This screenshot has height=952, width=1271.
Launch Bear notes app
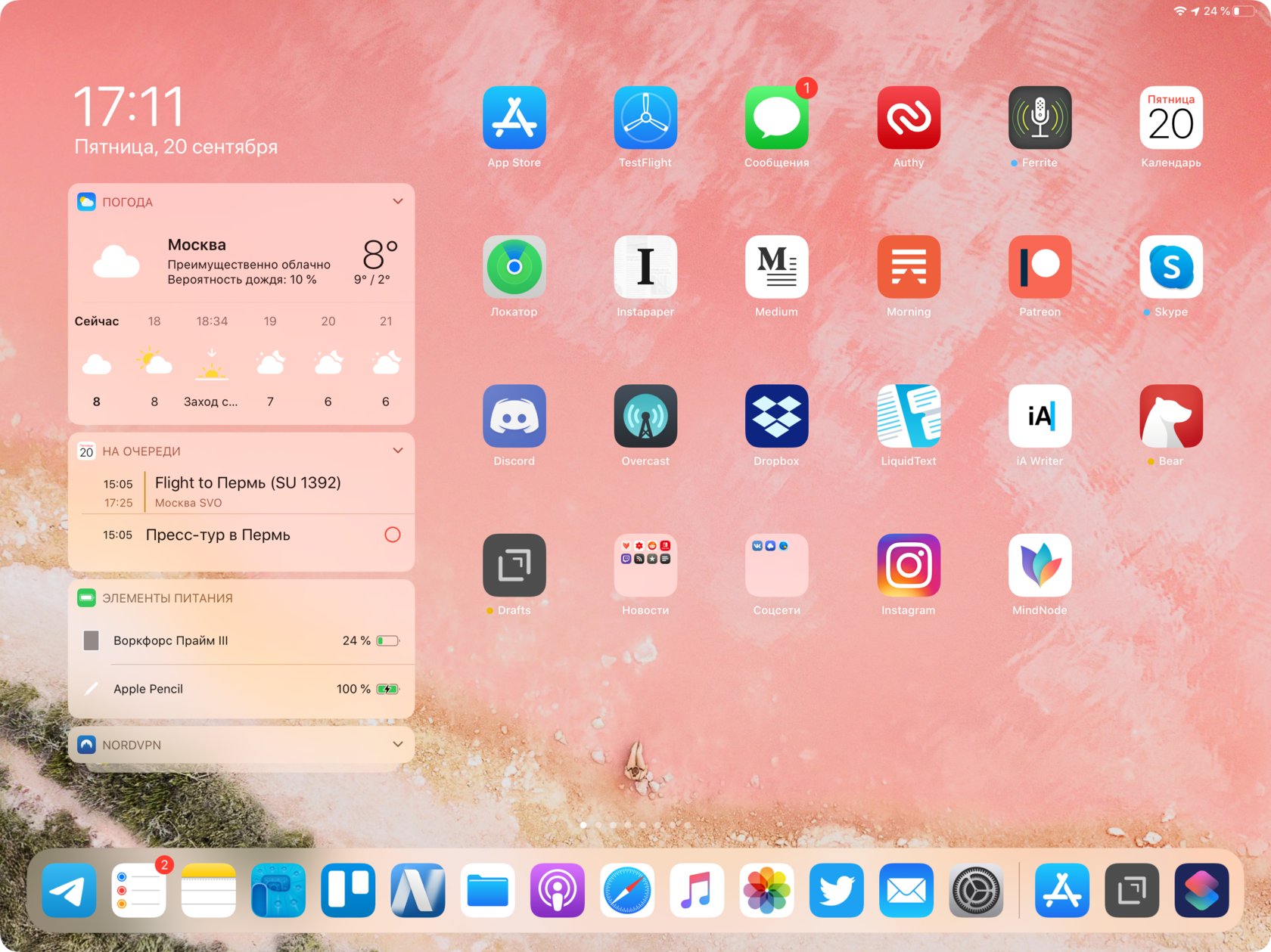click(x=1171, y=416)
